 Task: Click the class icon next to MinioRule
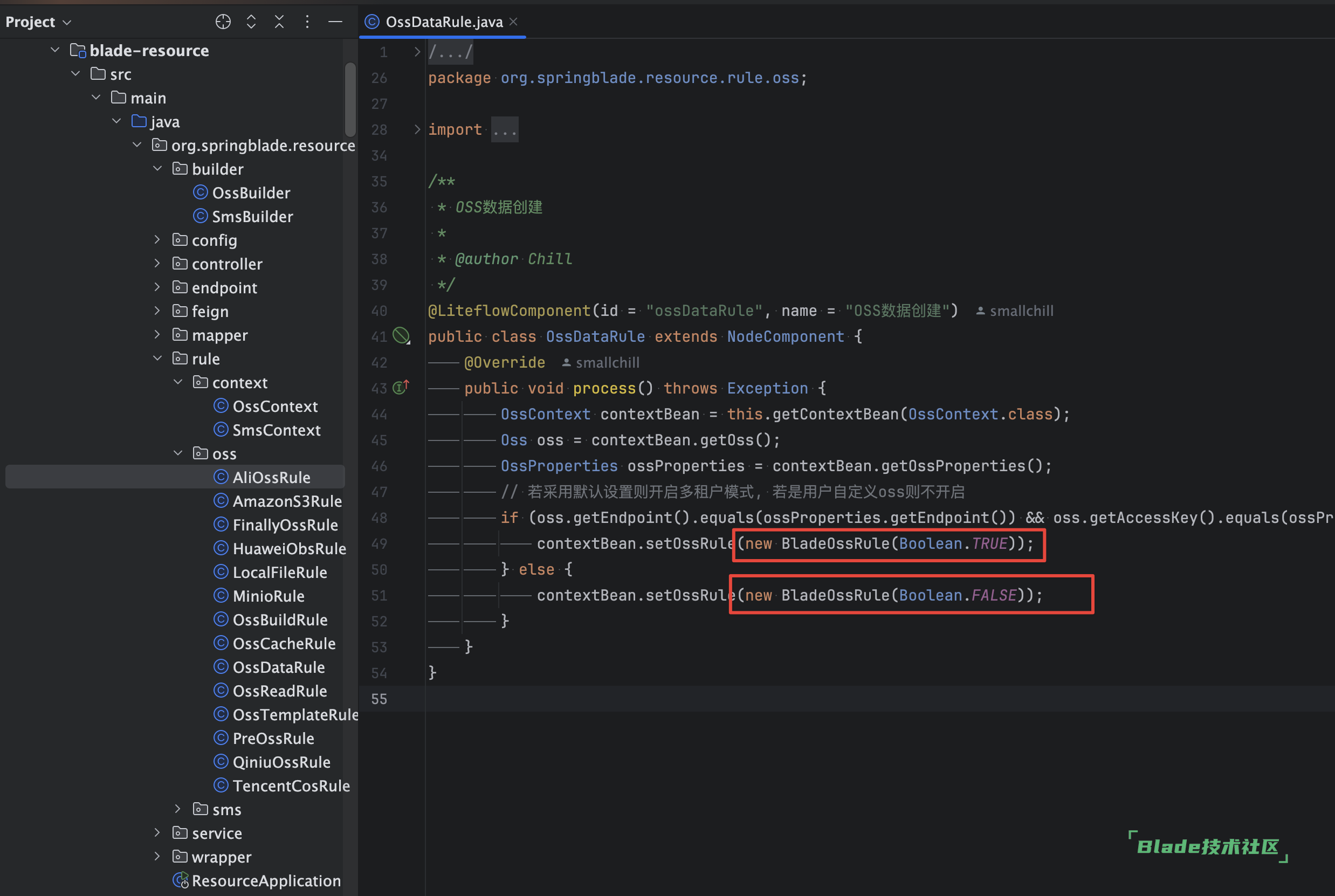221,595
